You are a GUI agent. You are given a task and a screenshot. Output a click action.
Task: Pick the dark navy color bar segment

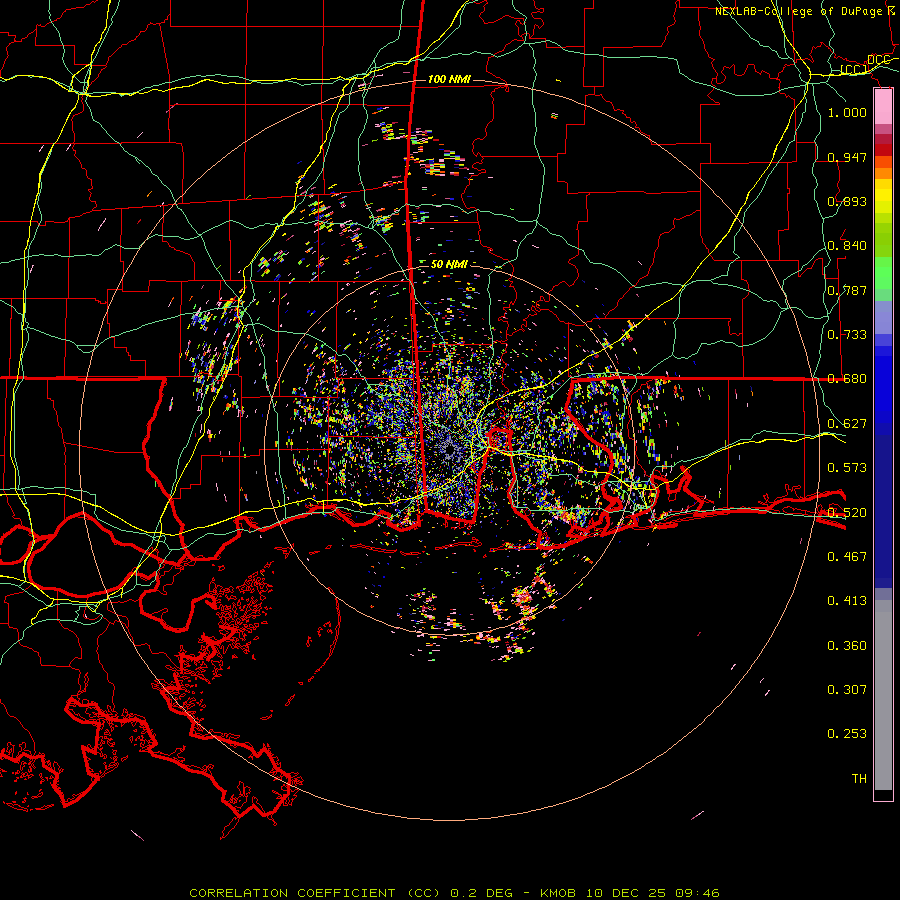click(x=883, y=511)
